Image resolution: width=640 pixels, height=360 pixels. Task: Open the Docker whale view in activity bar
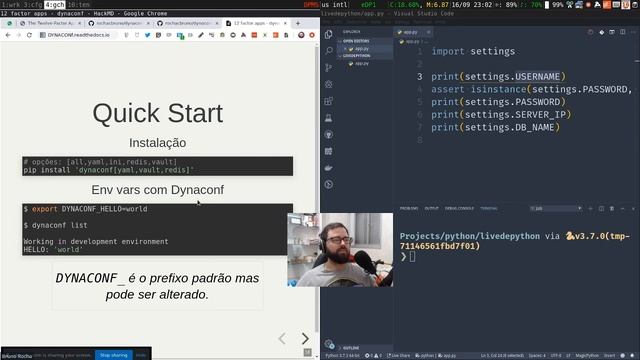(x=329, y=168)
